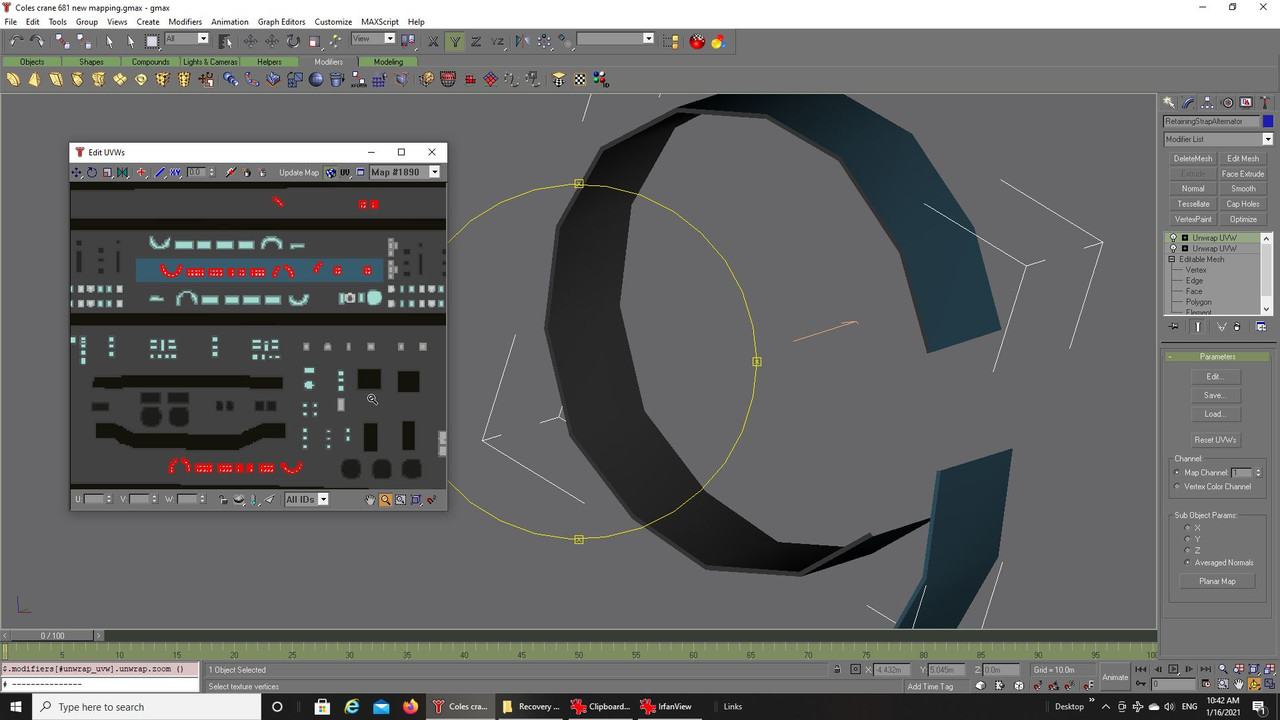Toggle Pin Stack below the modifier stack
This screenshot has width=1280, height=720.
1174,327
